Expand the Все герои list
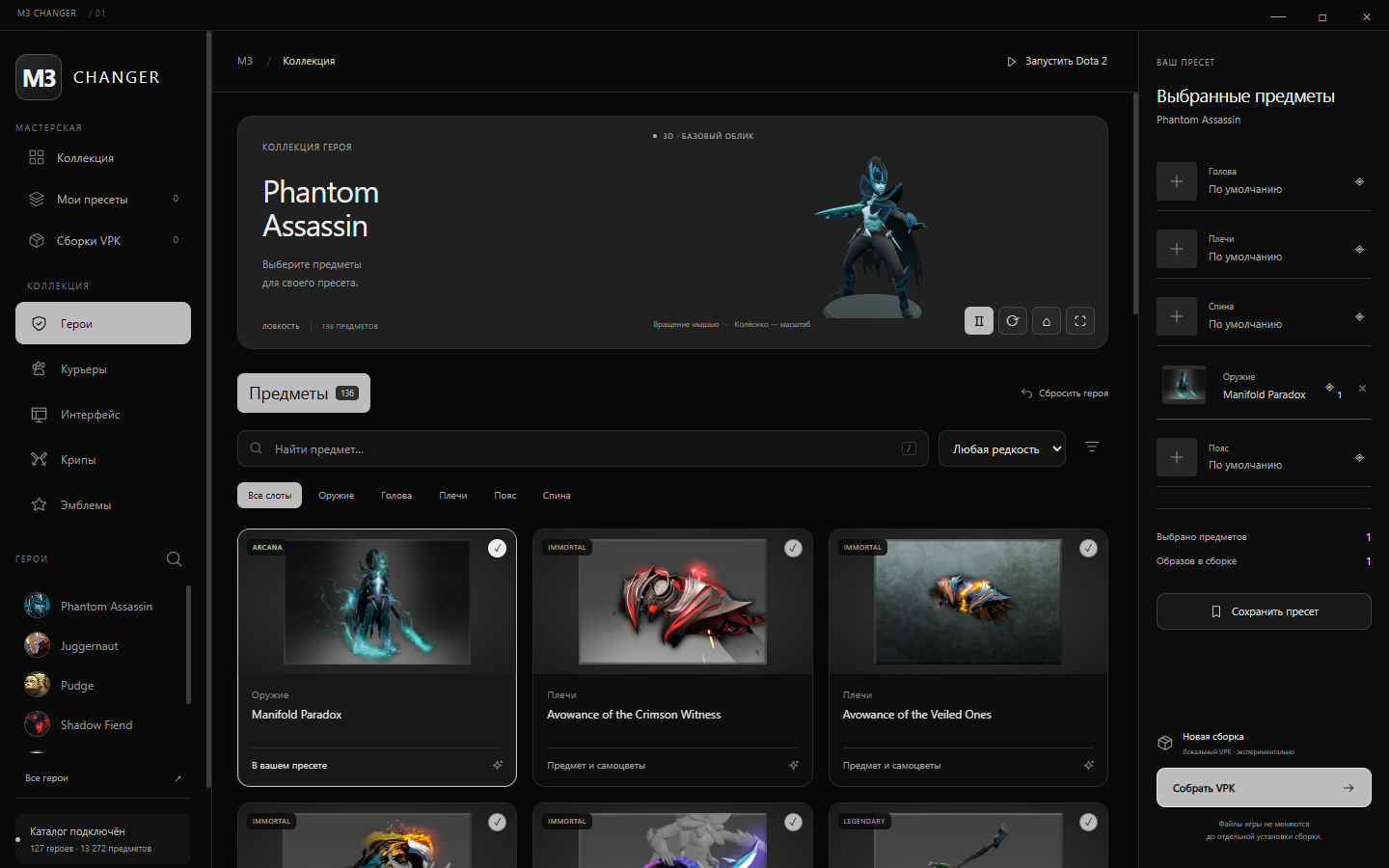Screen dimensions: 1389x868 [103, 777]
